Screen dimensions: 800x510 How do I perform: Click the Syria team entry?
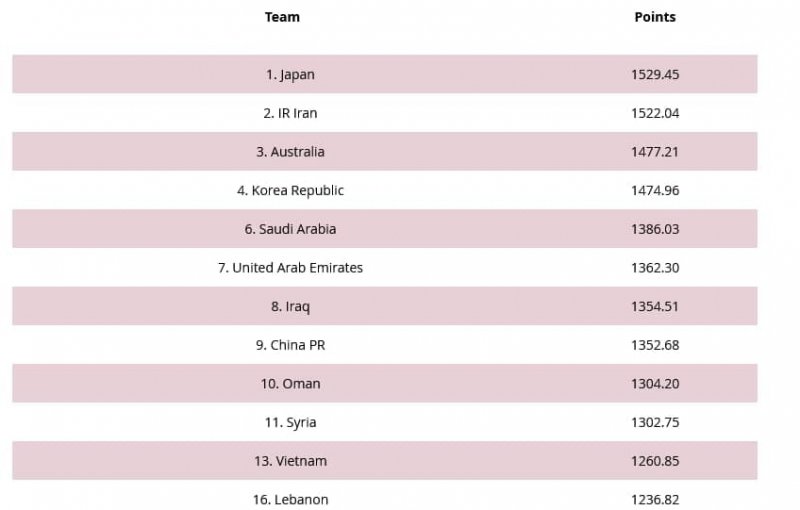pos(290,422)
